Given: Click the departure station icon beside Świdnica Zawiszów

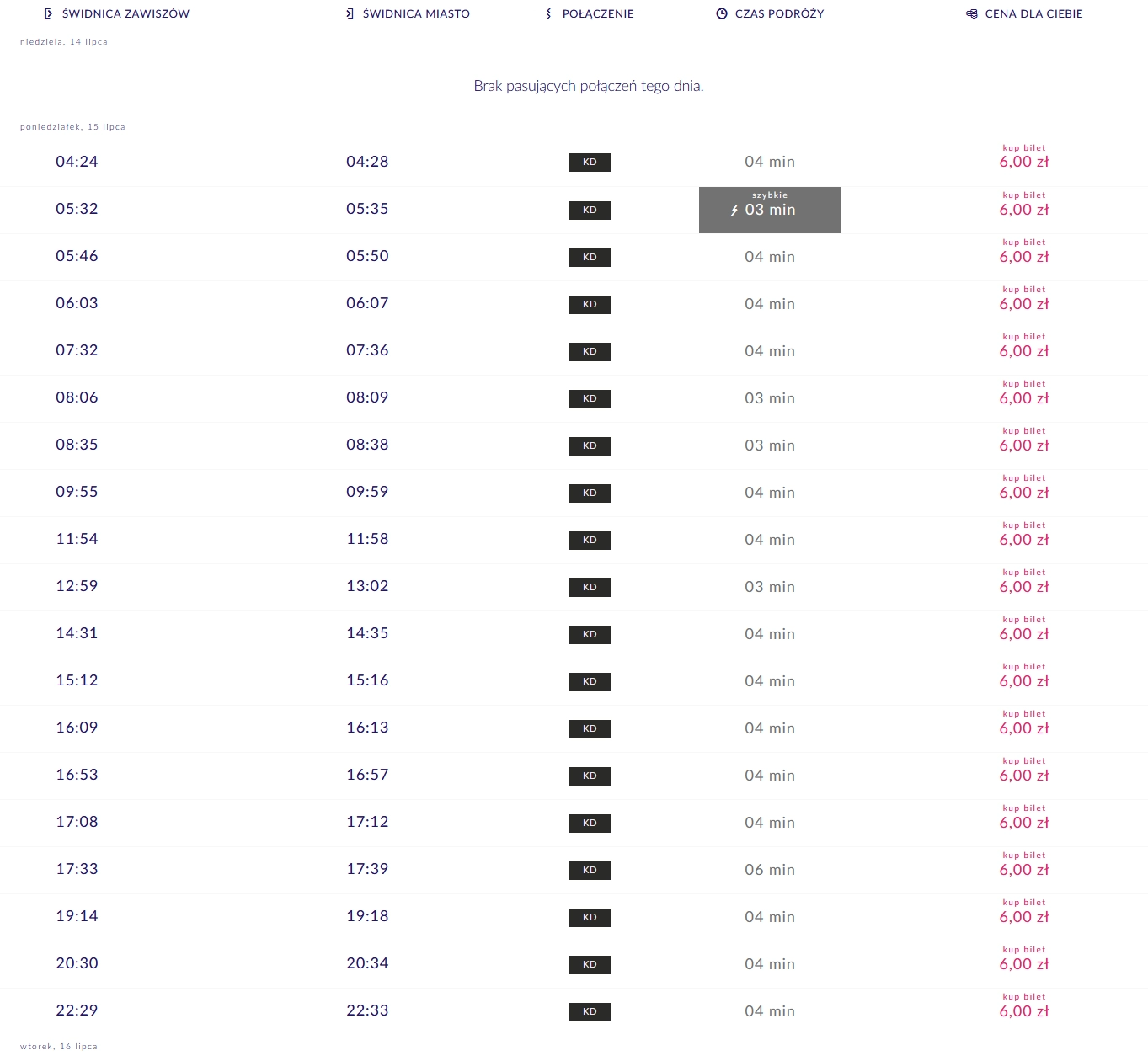Looking at the screenshot, I should point(48,14).
